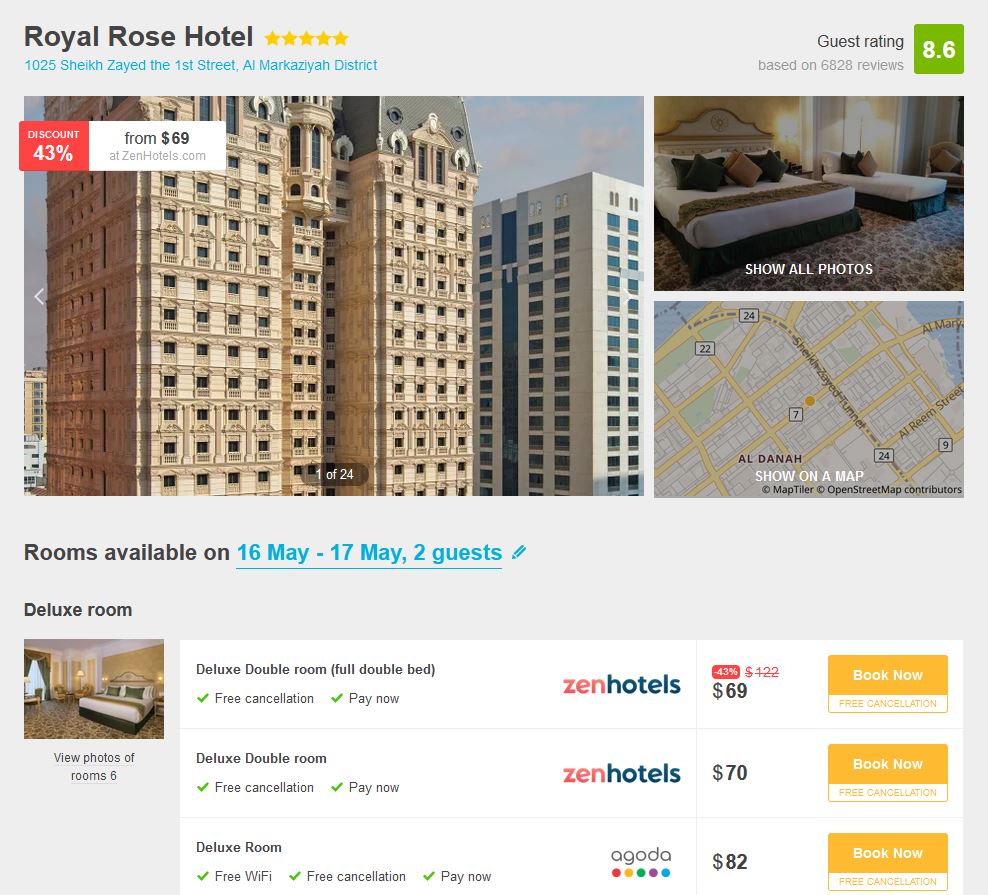Show all photos of the hotel
Screen dimensions: 988x895
point(808,269)
